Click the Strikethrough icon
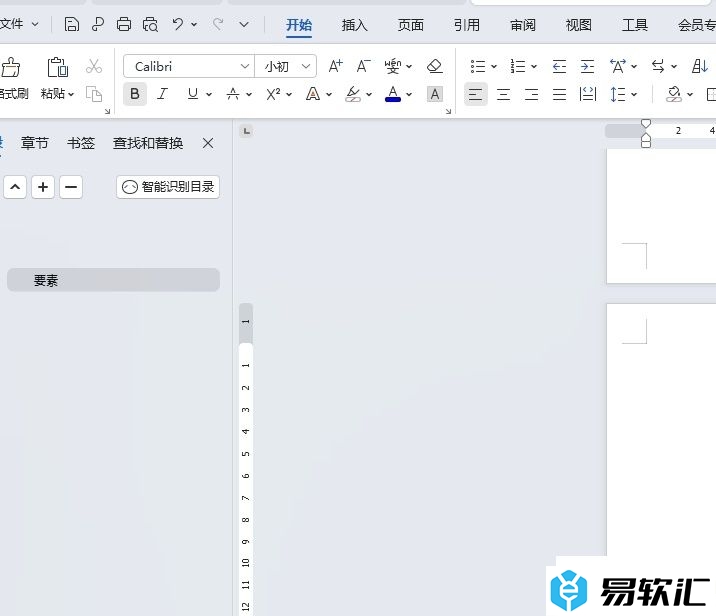The image size is (716, 616). pyautogui.click(x=233, y=95)
